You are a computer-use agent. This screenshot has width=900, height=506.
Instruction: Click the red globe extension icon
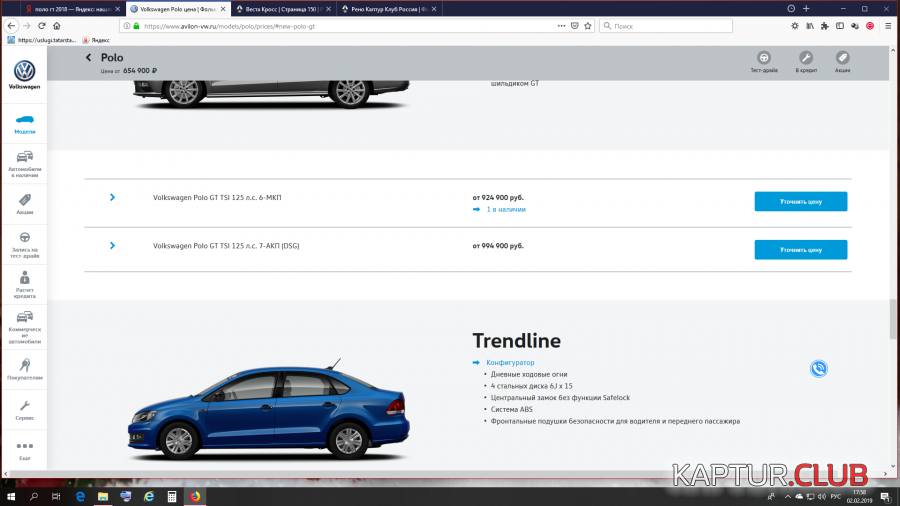click(x=870, y=26)
